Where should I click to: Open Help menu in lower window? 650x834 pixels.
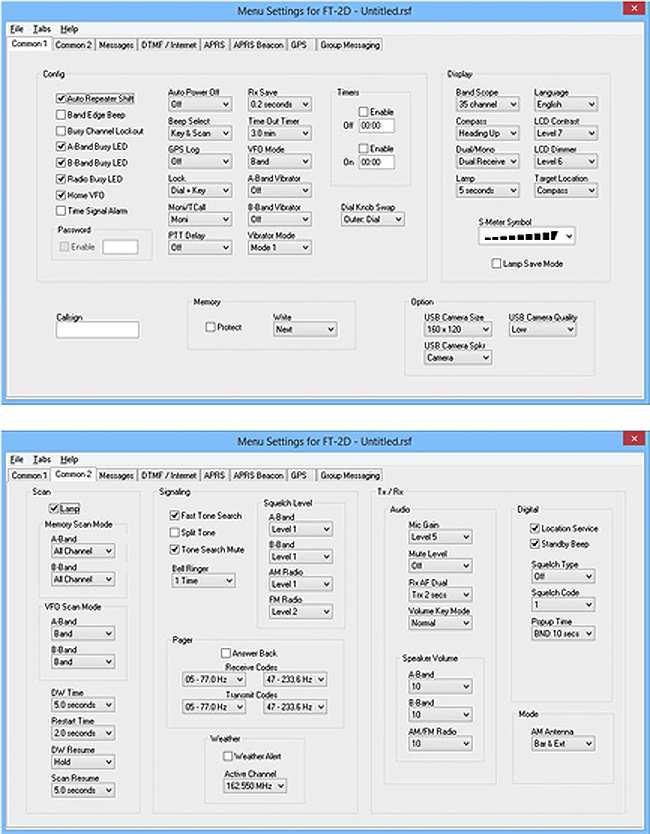(69, 459)
